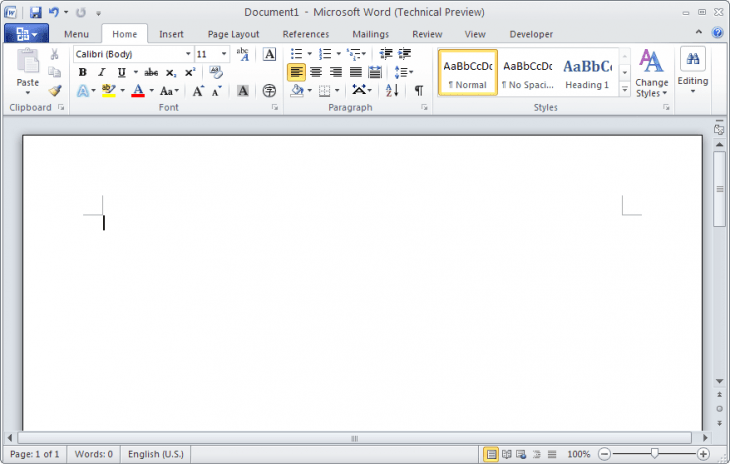Decrease paragraph indent
730x464 pixels.
(386, 54)
